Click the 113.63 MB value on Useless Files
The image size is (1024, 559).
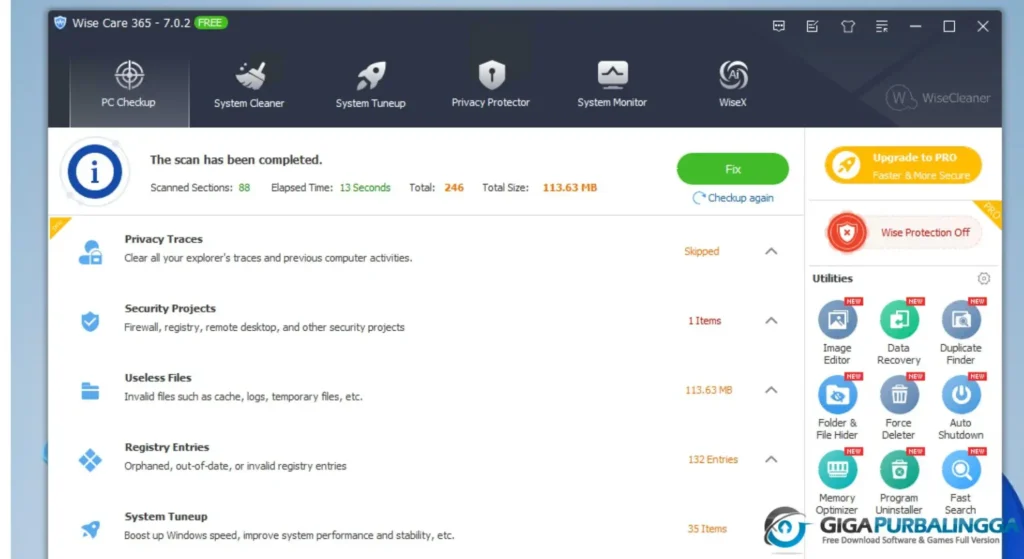coord(709,390)
